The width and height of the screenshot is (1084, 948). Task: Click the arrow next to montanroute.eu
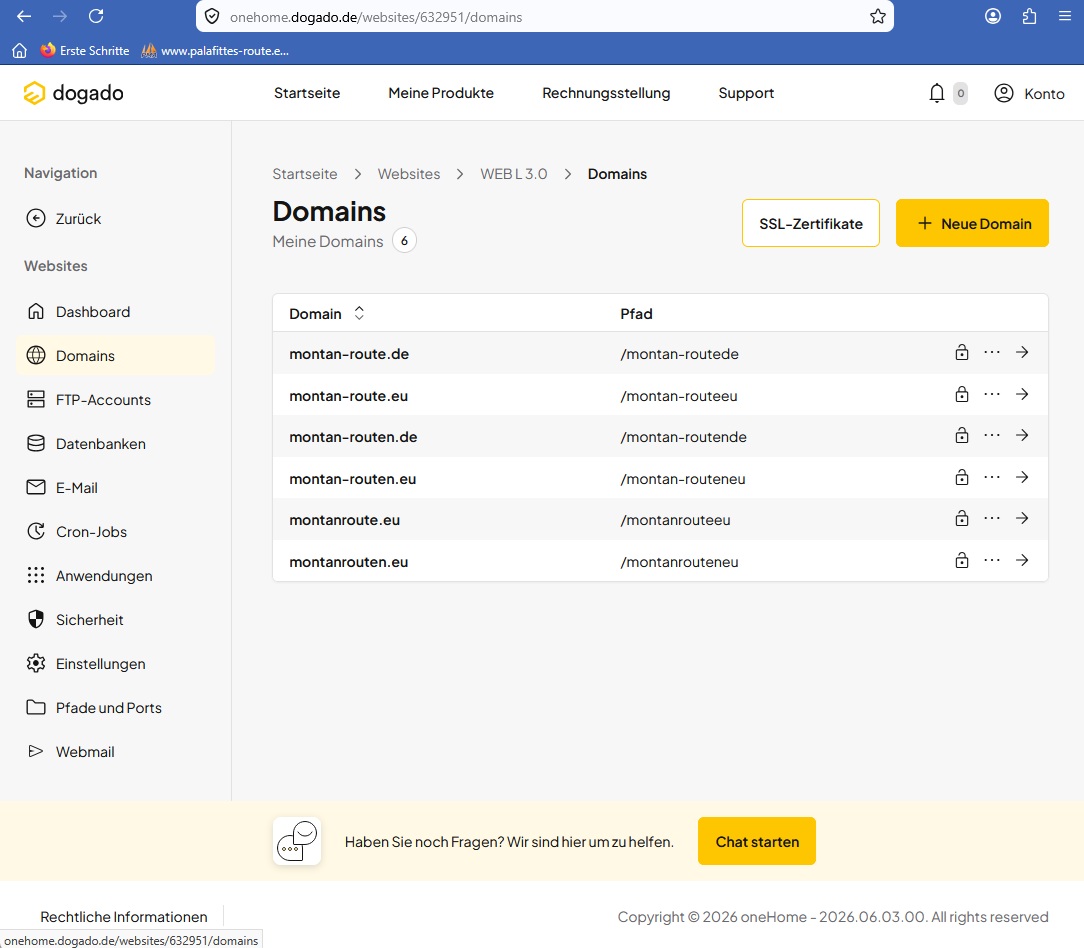[x=1023, y=518]
